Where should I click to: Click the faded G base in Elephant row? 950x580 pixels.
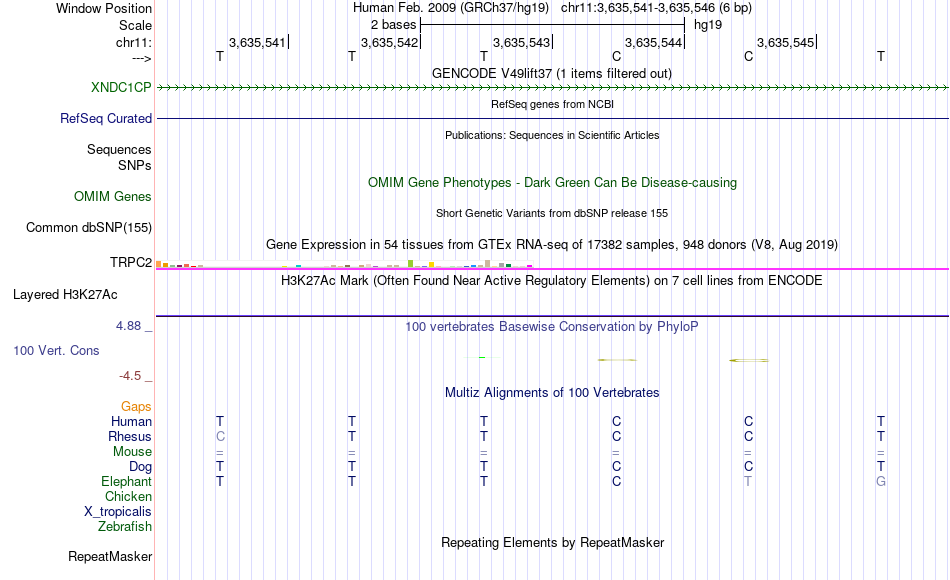coord(881,481)
